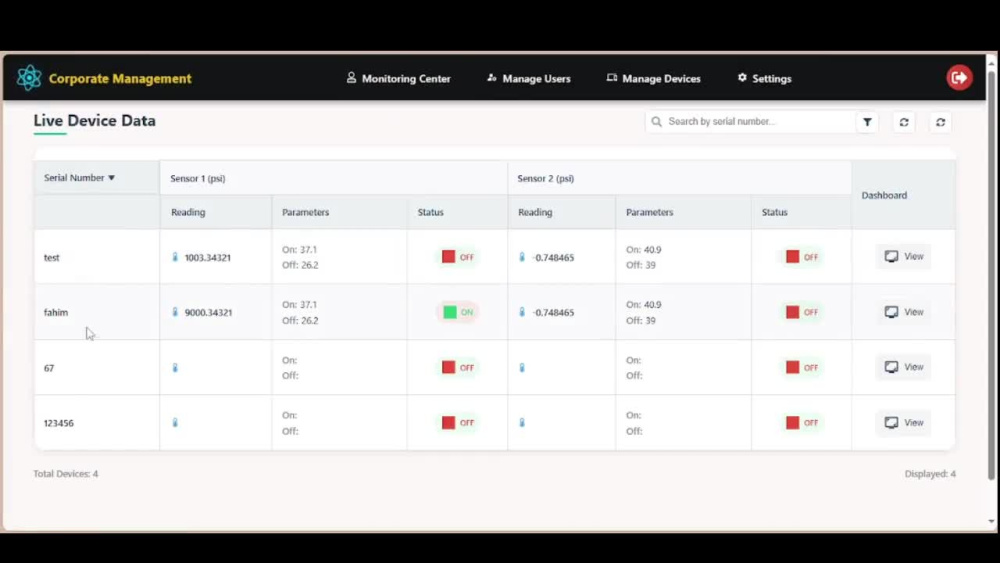
Task: Click the red logout icon
Action: 959,78
